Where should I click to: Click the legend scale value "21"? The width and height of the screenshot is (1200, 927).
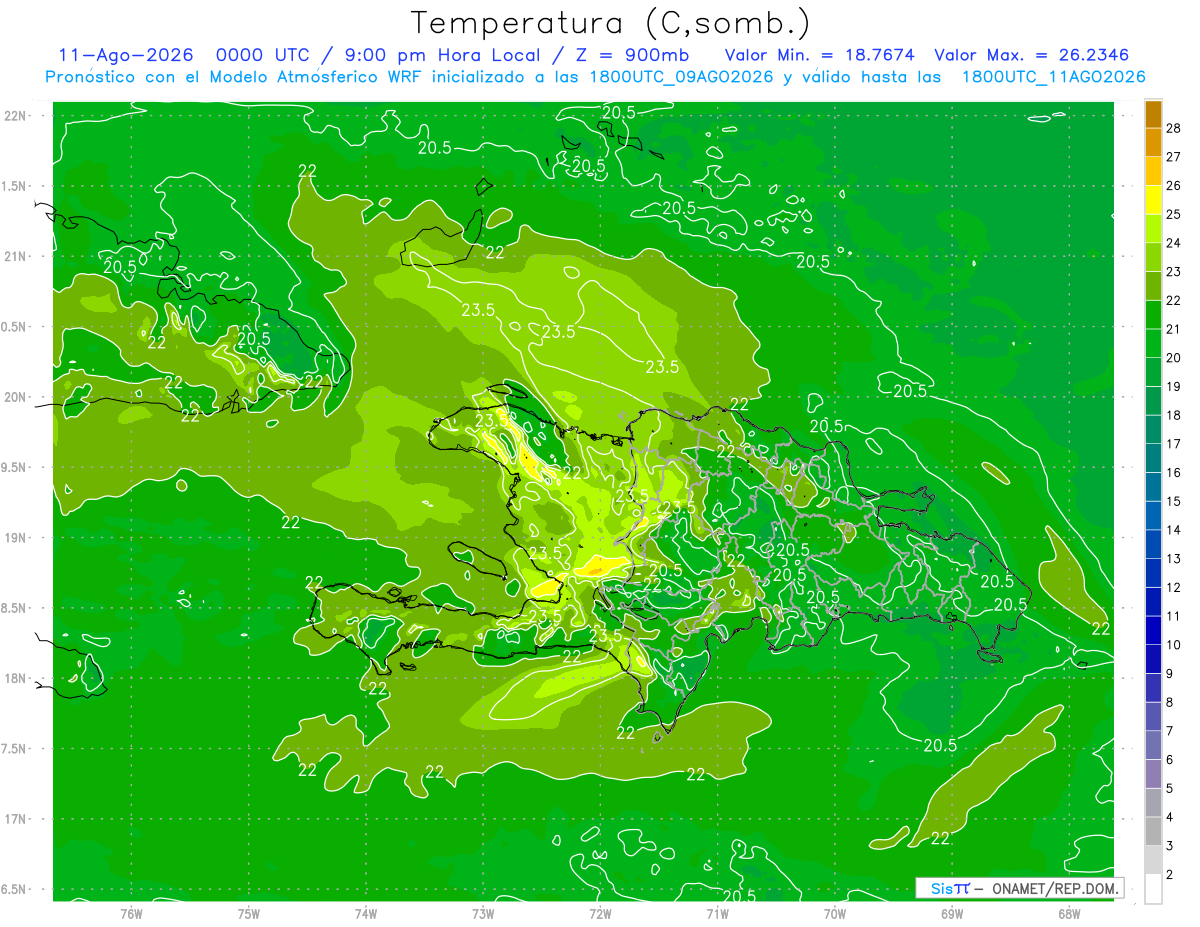1174,329
